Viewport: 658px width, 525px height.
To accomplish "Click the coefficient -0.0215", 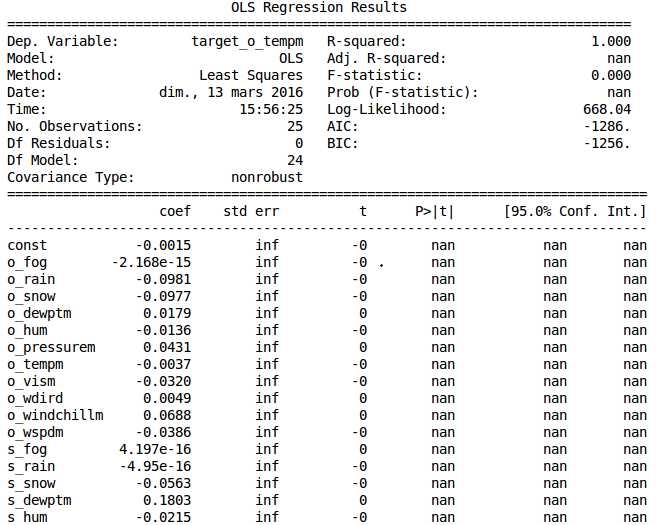I will pyautogui.click(x=163, y=517).
